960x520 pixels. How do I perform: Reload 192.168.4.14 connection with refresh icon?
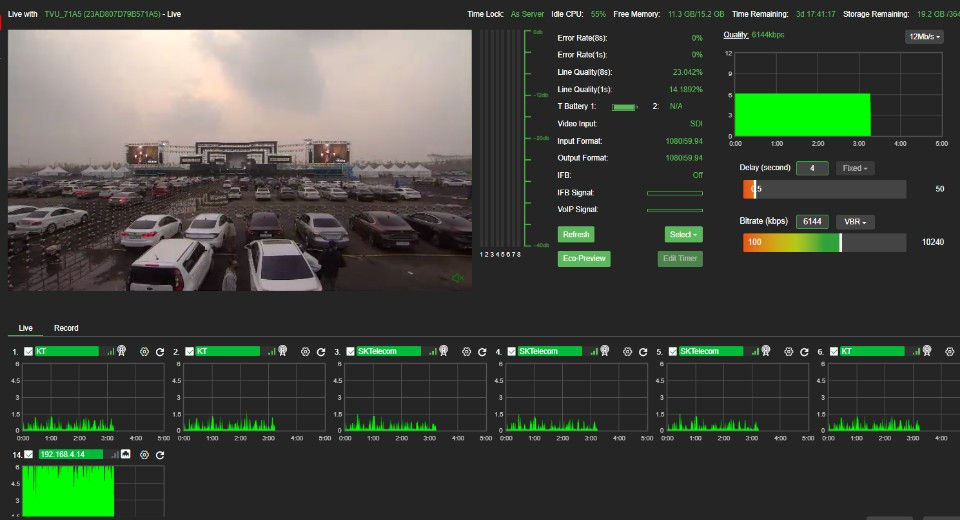(x=160, y=455)
